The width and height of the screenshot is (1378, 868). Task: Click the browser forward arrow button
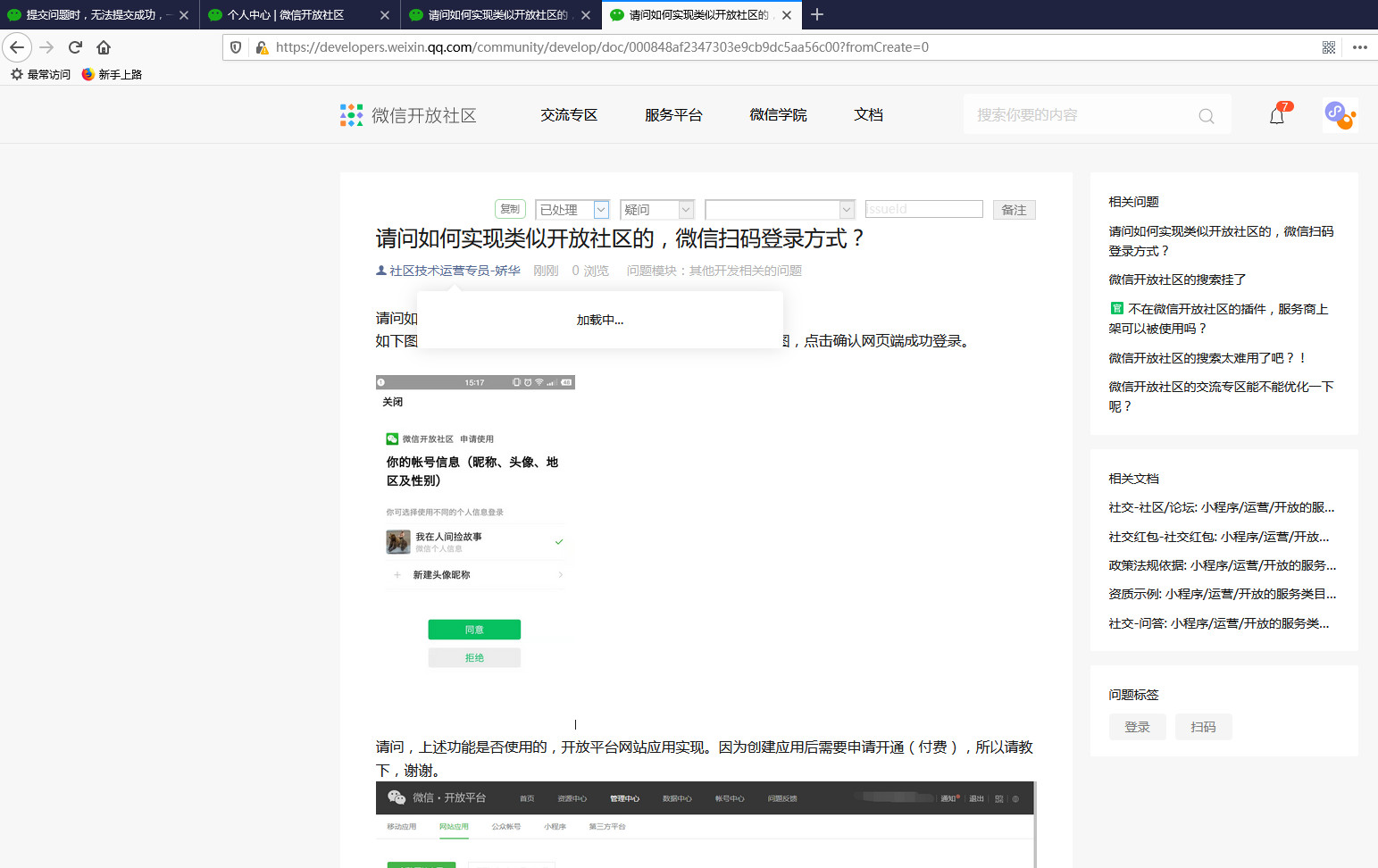pos(47,47)
